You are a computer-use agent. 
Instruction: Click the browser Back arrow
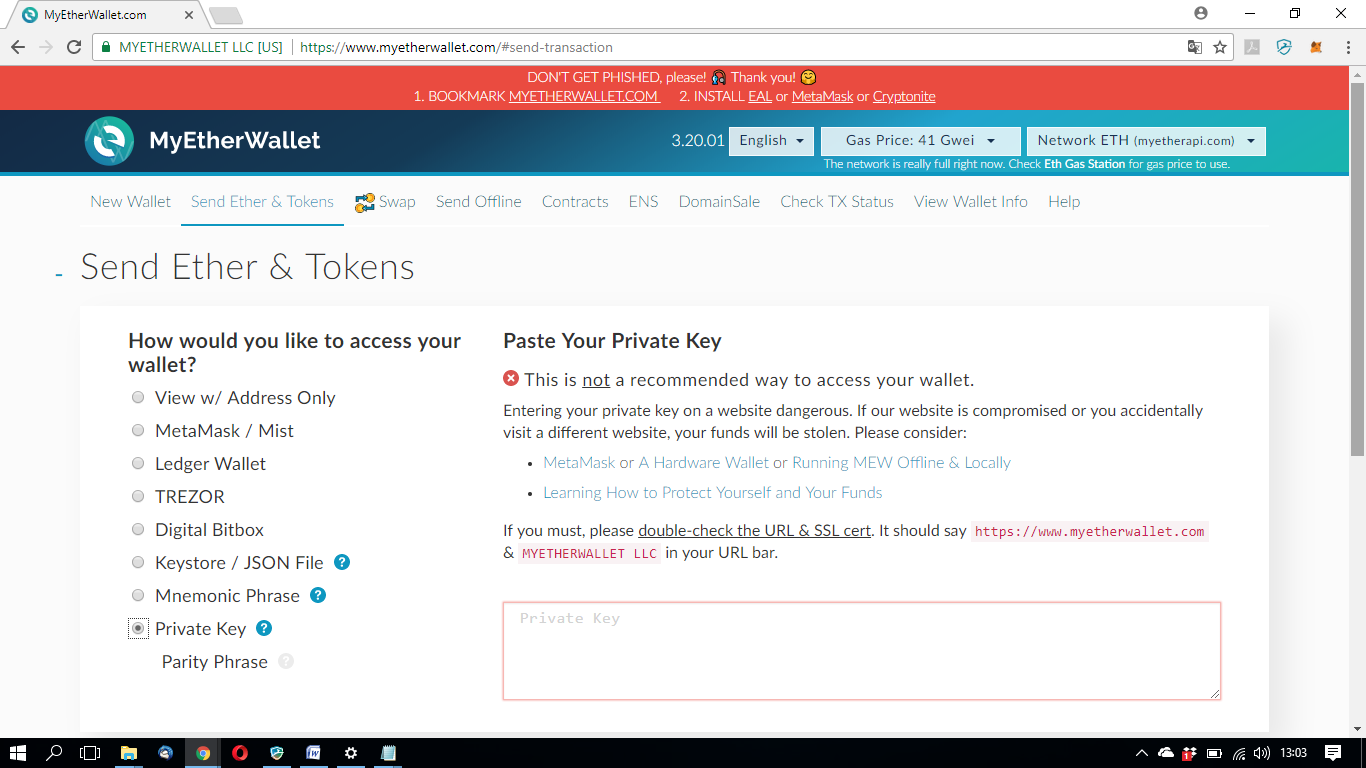[18, 47]
